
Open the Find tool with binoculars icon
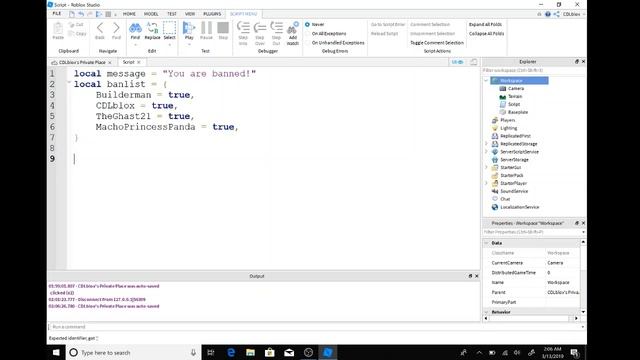point(135,31)
